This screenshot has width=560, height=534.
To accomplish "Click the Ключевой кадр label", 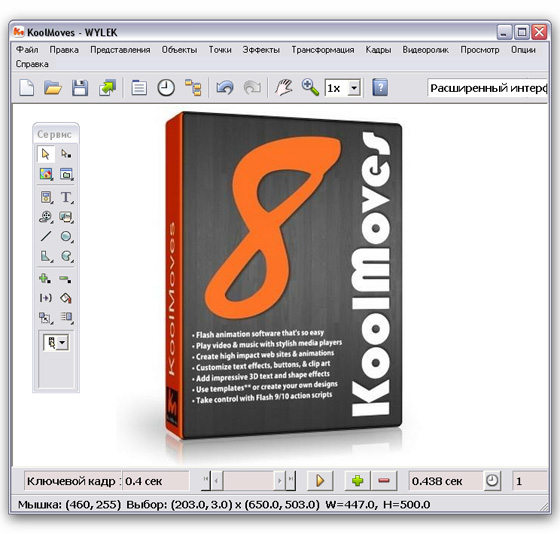I will [x=71, y=481].
